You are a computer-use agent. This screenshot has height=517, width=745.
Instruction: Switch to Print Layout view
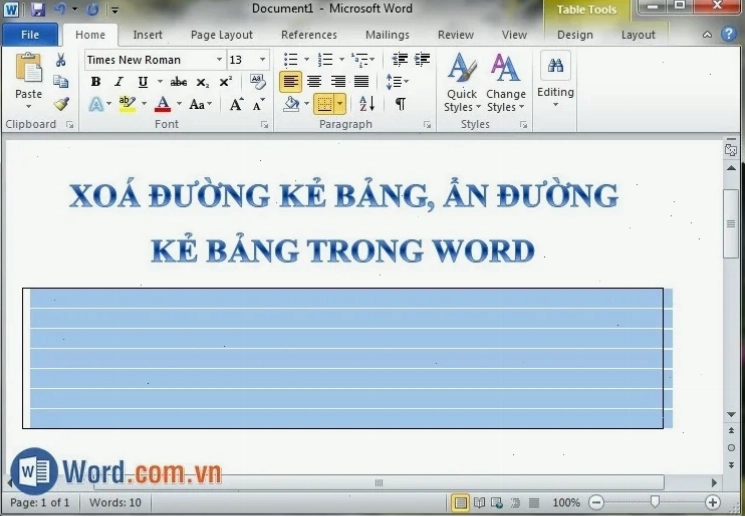pyautogui.click(x=460, y=502)
